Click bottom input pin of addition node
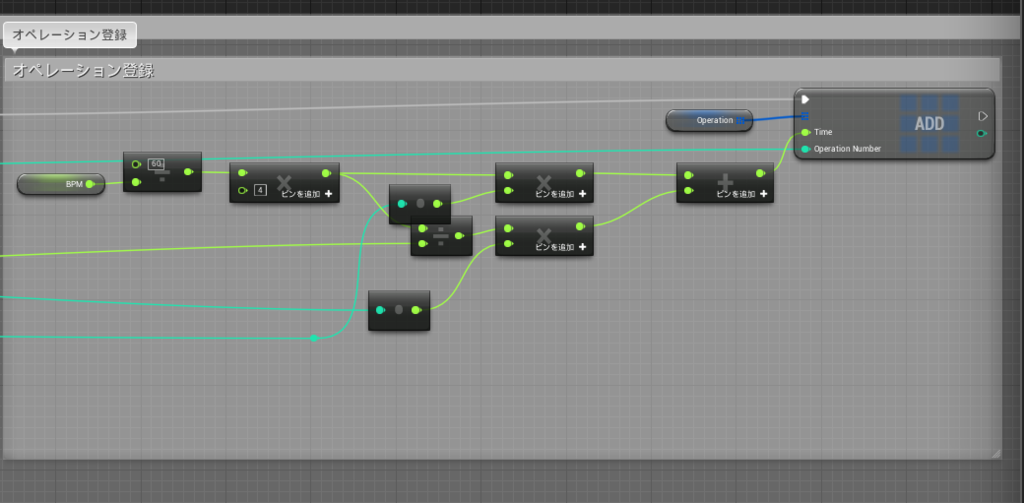 pos(688,191)
